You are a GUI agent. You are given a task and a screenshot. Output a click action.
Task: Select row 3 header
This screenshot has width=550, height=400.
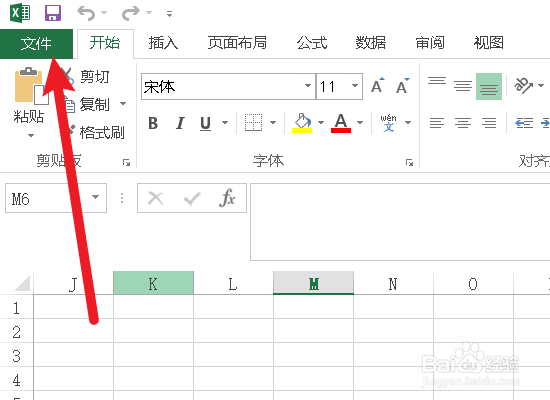[x=16, y=355]
